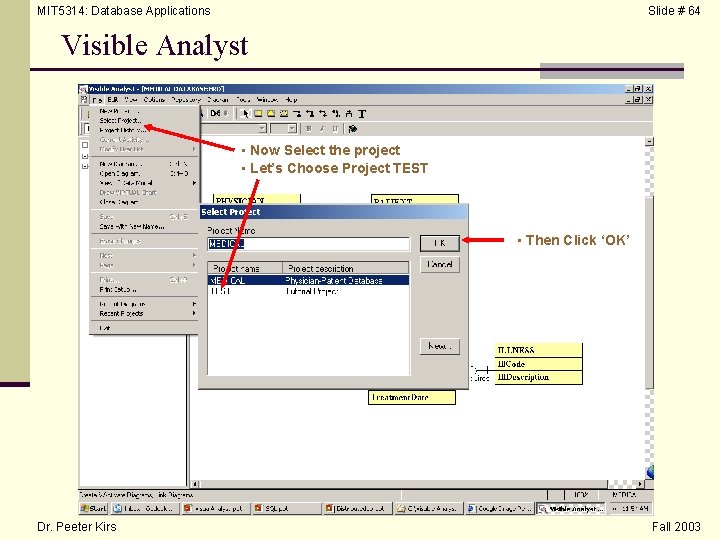The width and height of the screenshot is (720, 540).
Task: Open the Help menu
Action: pyautogui.click(x=291, y=100)
